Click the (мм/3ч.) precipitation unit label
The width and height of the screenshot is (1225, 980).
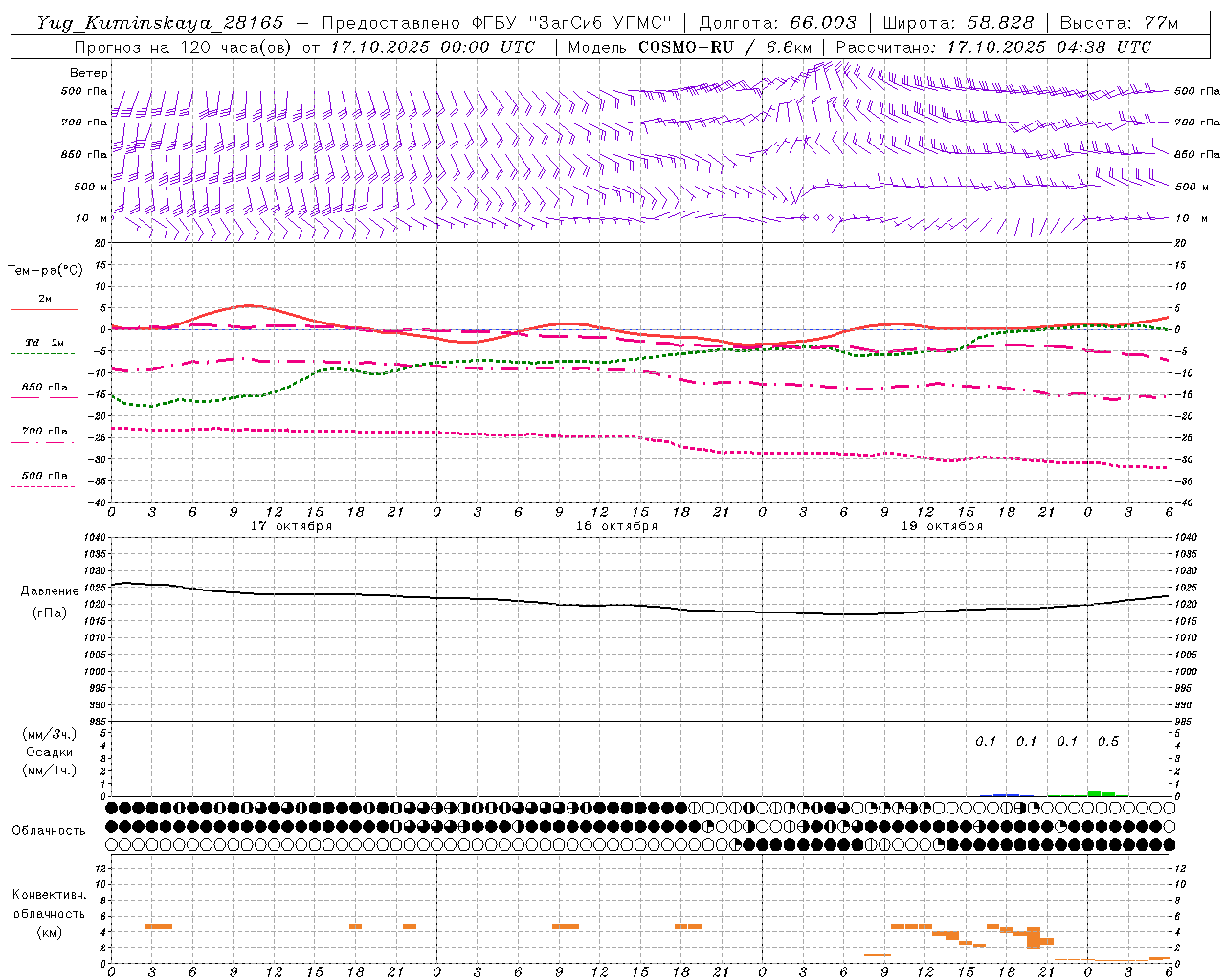49,734
